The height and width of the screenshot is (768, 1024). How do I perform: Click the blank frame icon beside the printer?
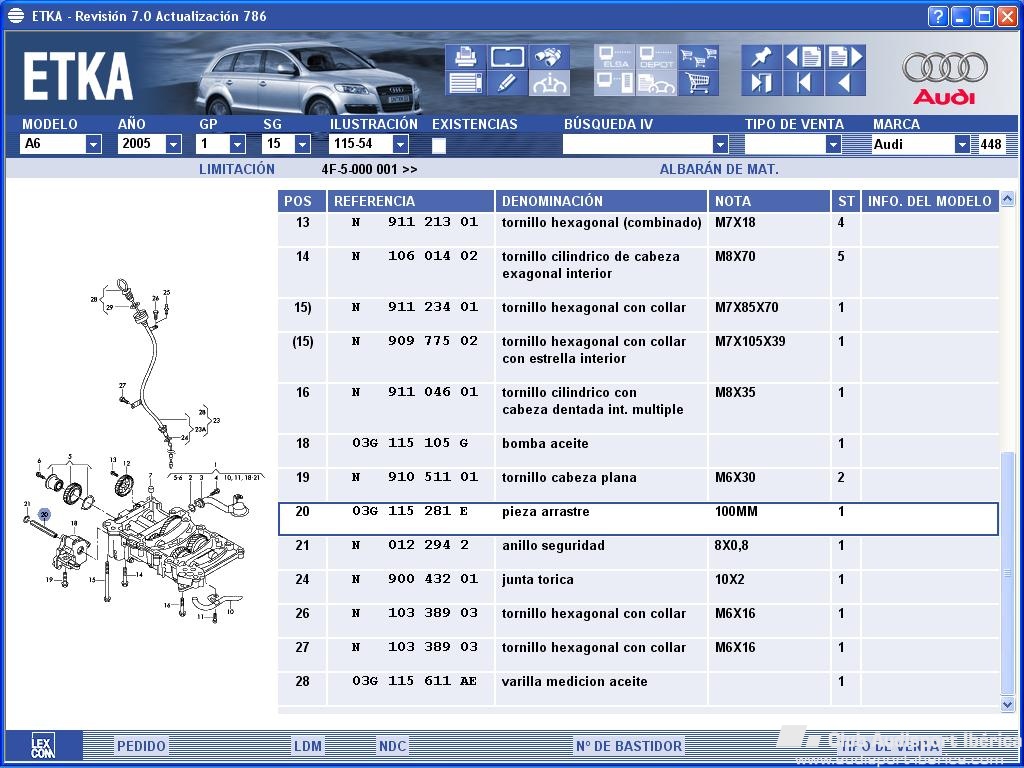(x=507, y=57)
